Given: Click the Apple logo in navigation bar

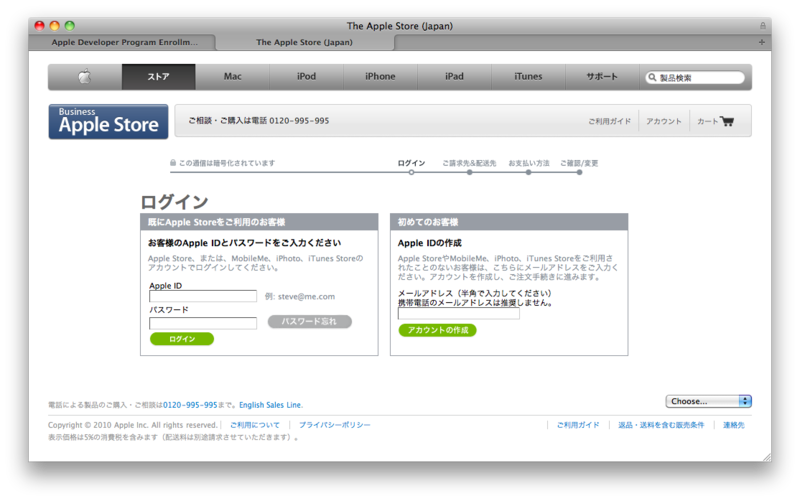Looking at the screenshot, I should pos(85,77).
